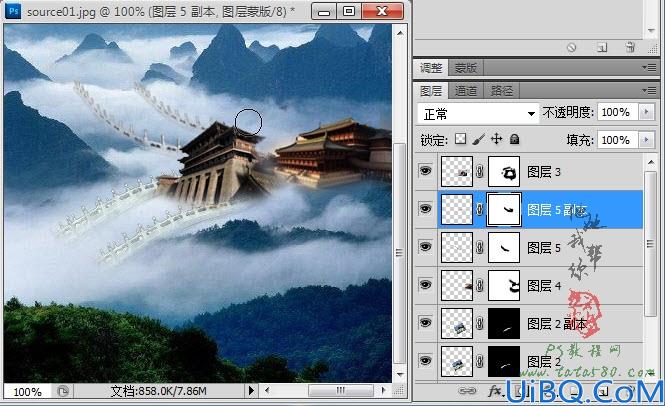Select the 图层 4 layer name

[x=544, y=286]
